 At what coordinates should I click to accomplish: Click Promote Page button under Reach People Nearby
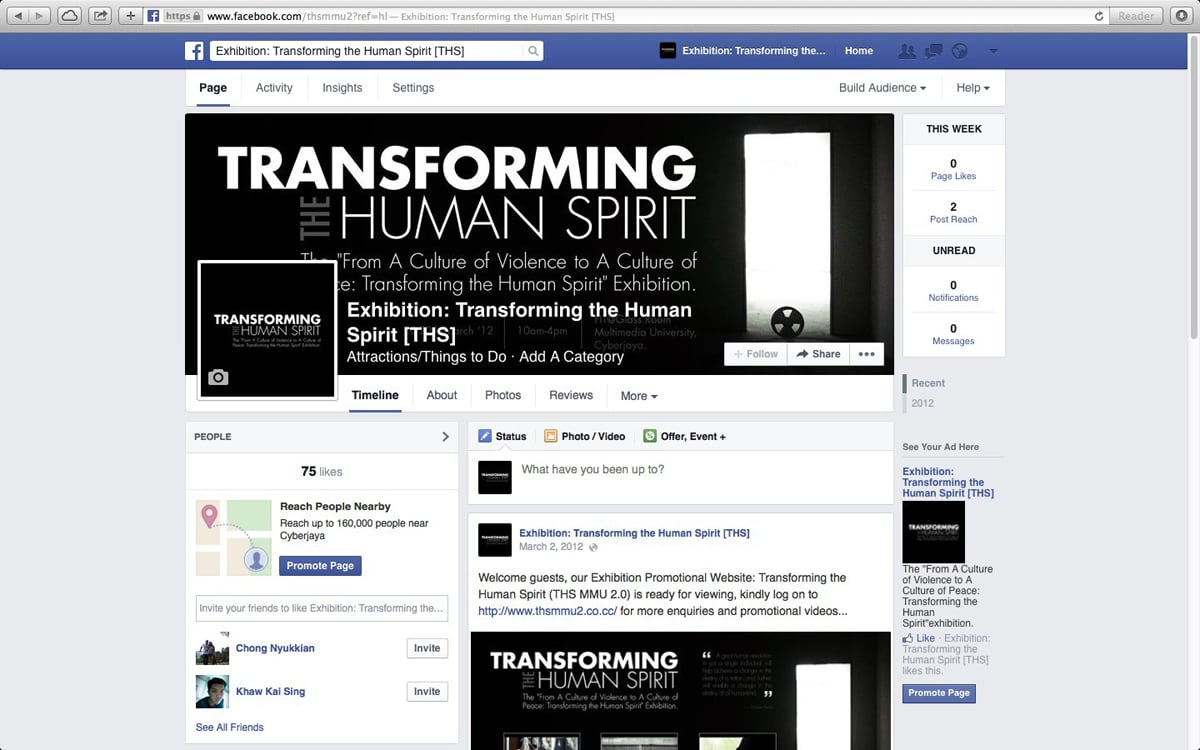click(x=320, y=566)
